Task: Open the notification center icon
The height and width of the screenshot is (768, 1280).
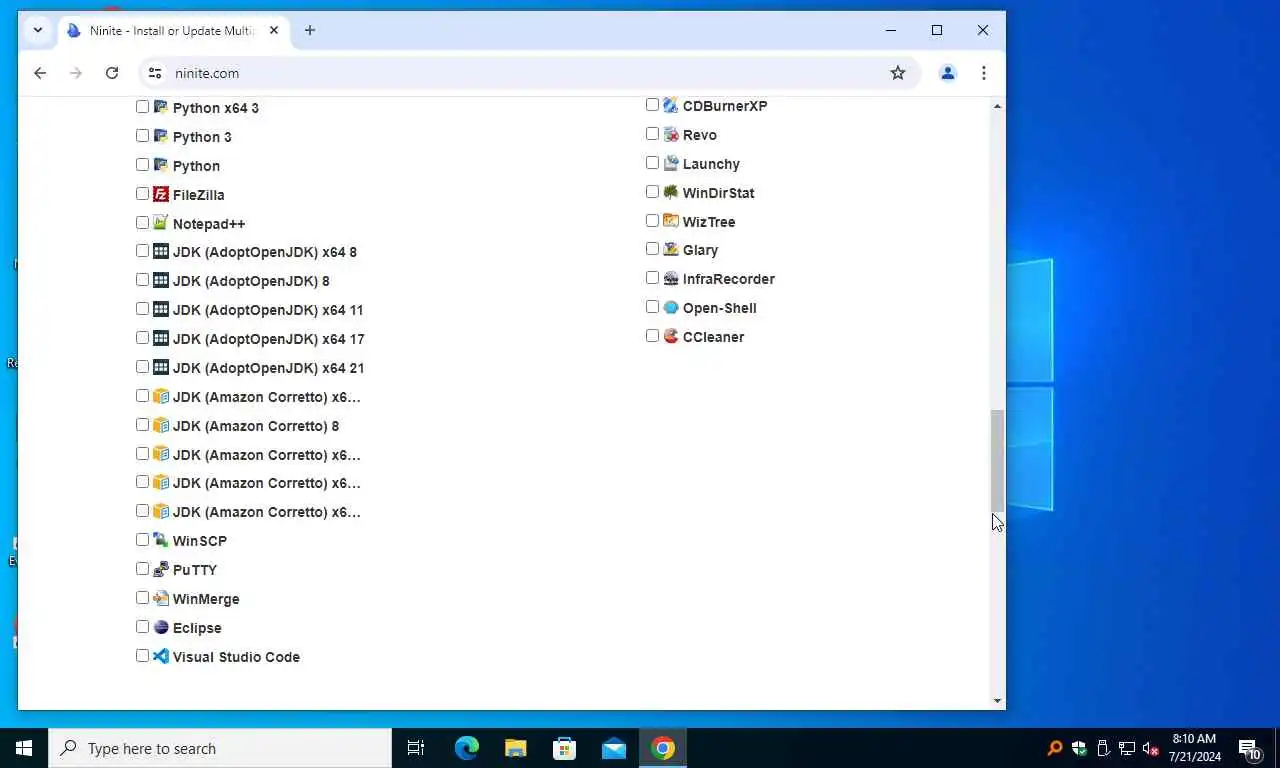Action: pos(1250,748)
